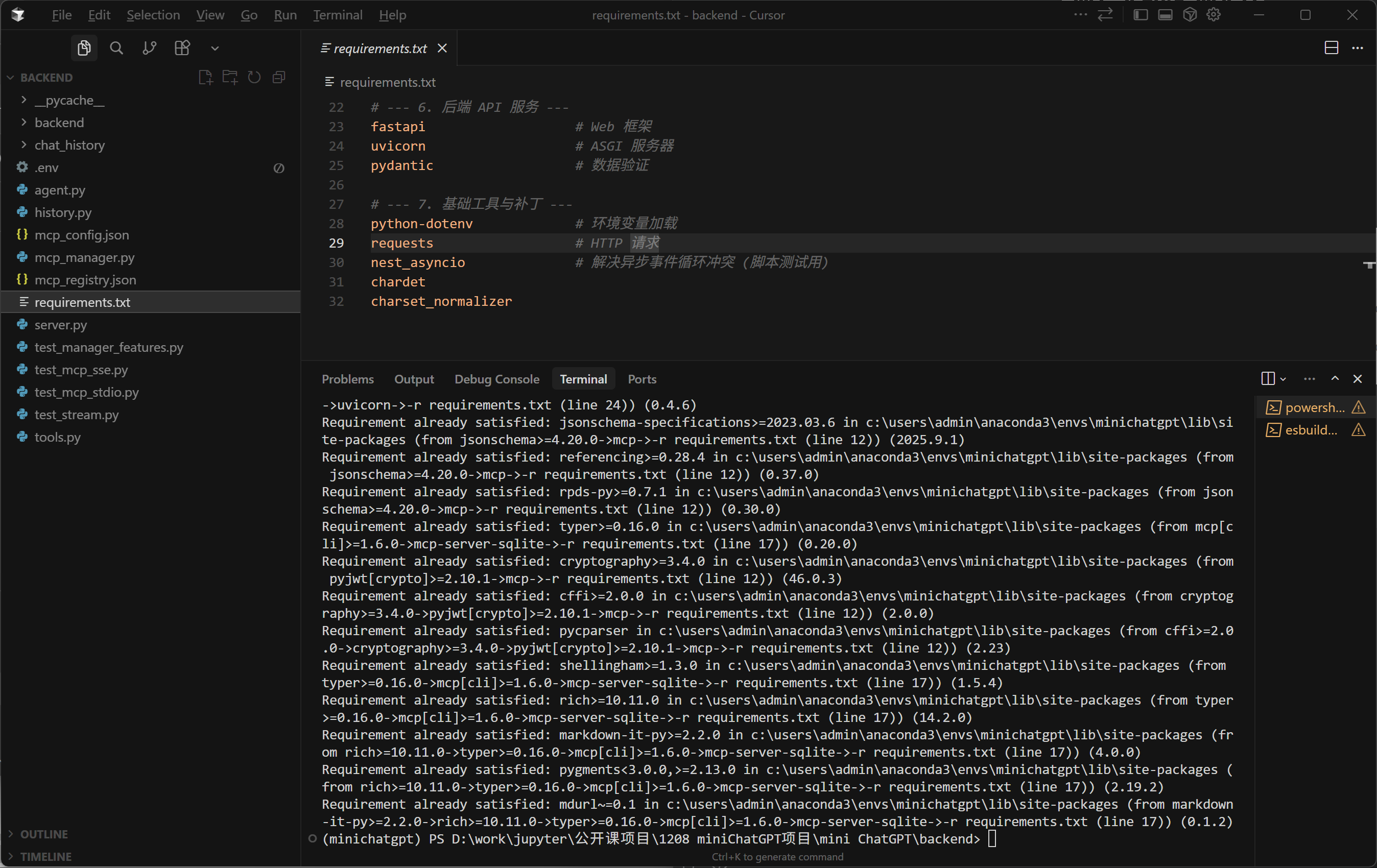Click the powershell terminal warning icon

pyautogui.click(x=1359, y=407)
